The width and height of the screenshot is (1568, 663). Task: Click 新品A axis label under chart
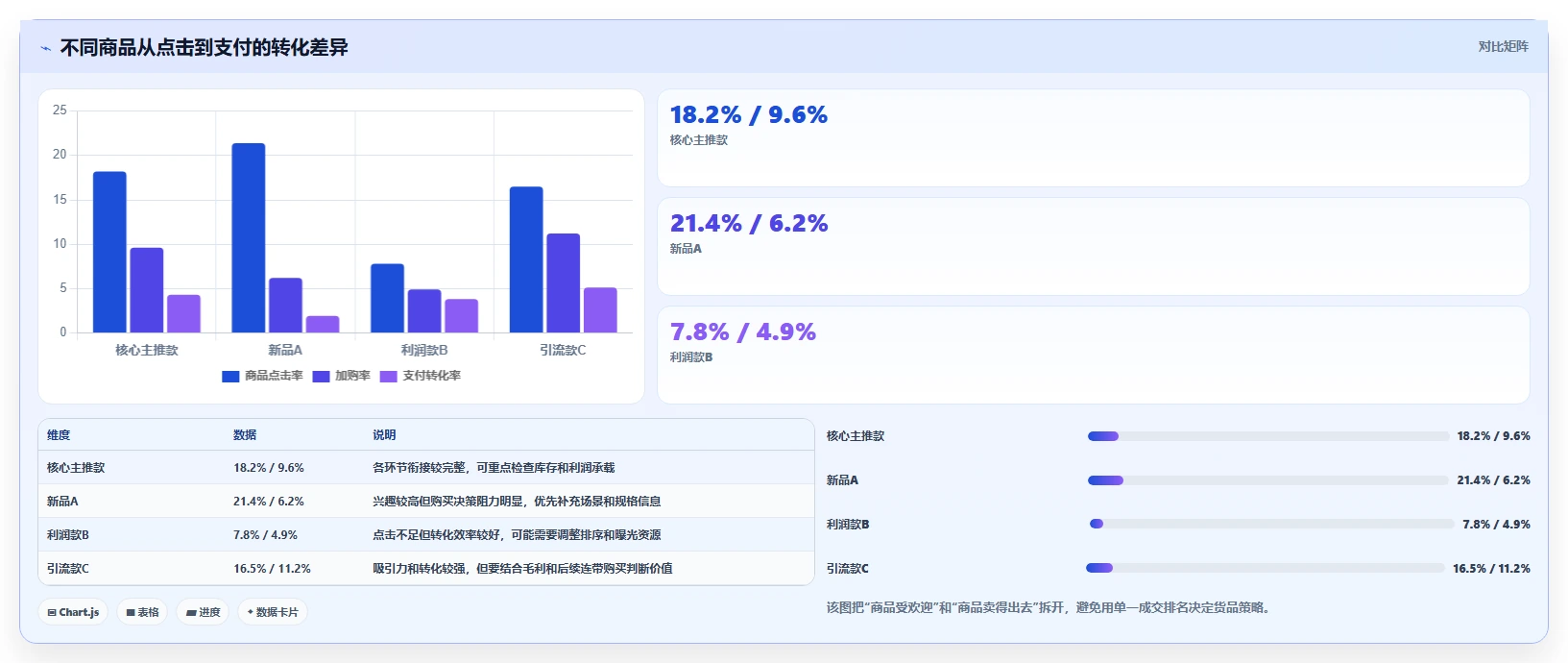(285, 350)
